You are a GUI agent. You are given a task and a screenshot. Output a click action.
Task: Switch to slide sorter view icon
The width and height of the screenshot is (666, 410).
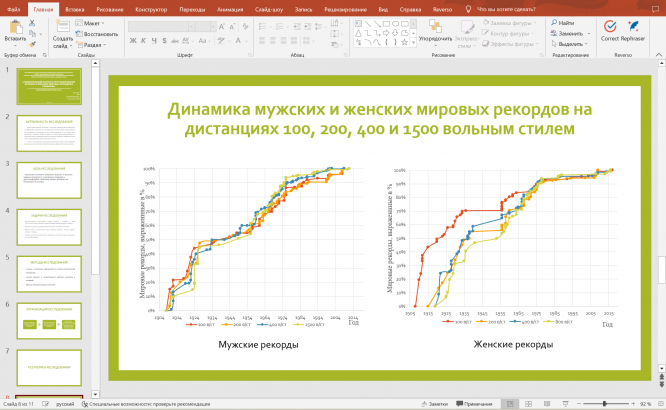pos(528,404)
